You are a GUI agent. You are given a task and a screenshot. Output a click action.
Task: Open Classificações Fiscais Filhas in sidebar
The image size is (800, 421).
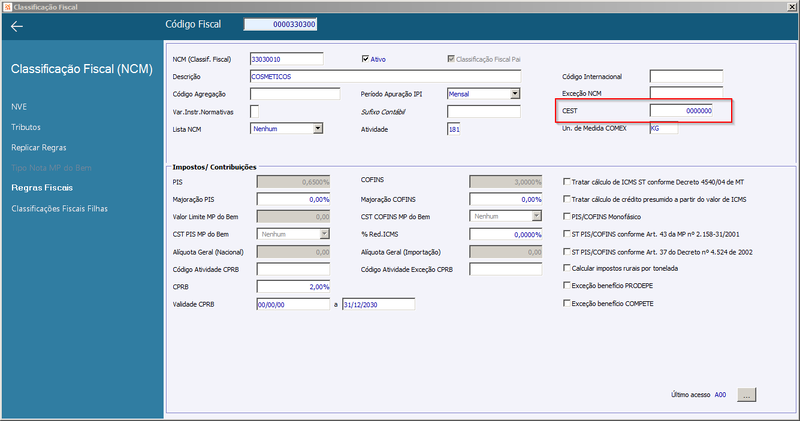click(59, 209)
